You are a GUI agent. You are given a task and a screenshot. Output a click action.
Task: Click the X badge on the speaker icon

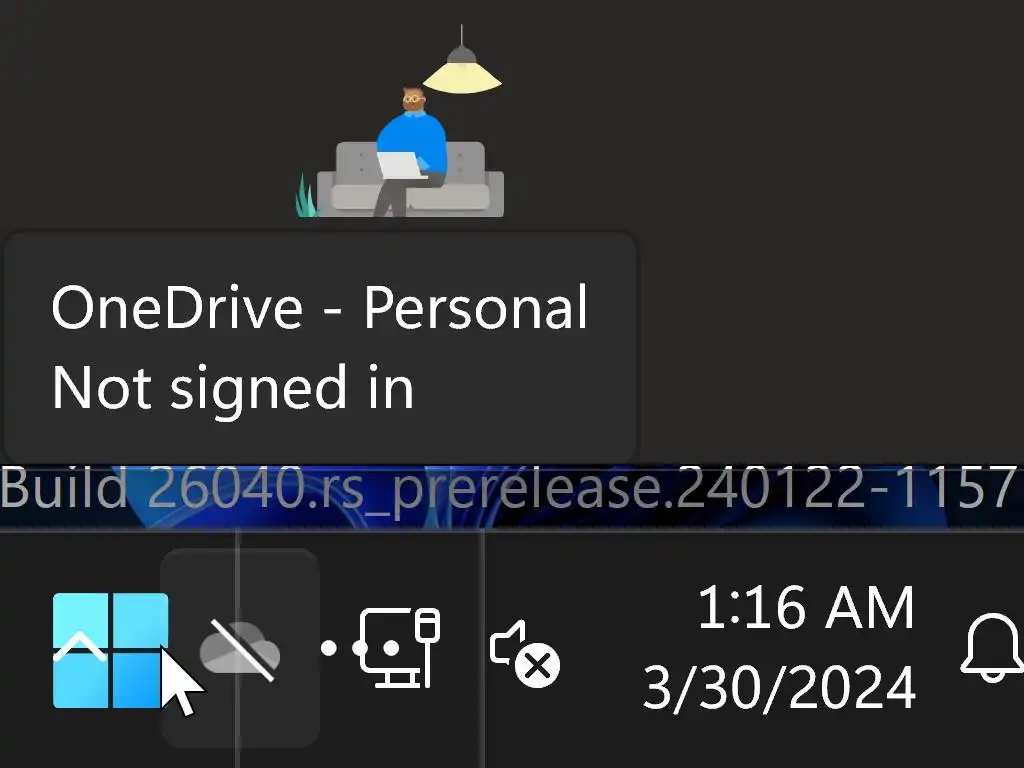(x=537, y=666)
